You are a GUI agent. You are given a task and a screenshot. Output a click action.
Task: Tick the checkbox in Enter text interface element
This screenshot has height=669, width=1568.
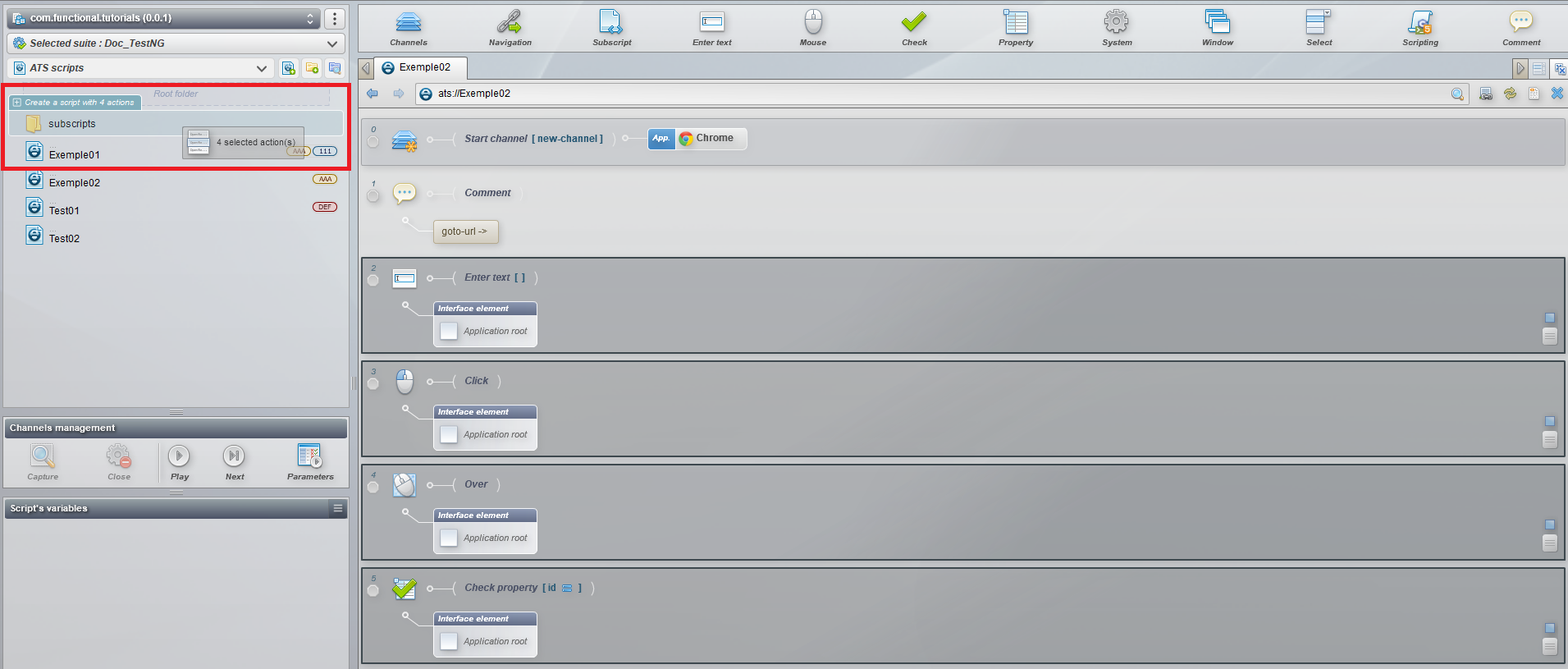pyautogui.click(x=449, y=331)
